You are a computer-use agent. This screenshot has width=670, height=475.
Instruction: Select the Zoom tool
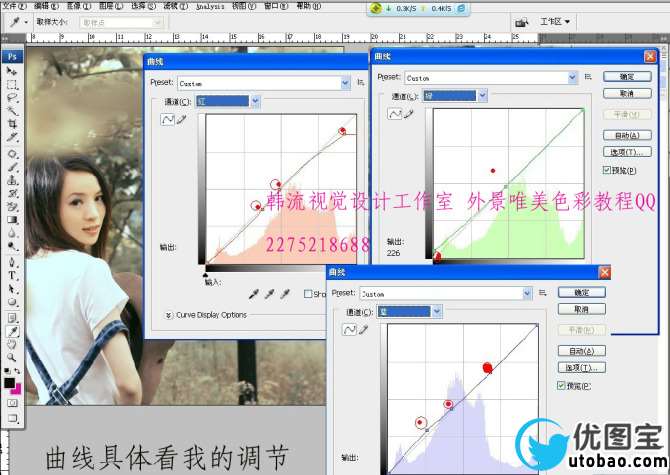(x=12, y=358)
